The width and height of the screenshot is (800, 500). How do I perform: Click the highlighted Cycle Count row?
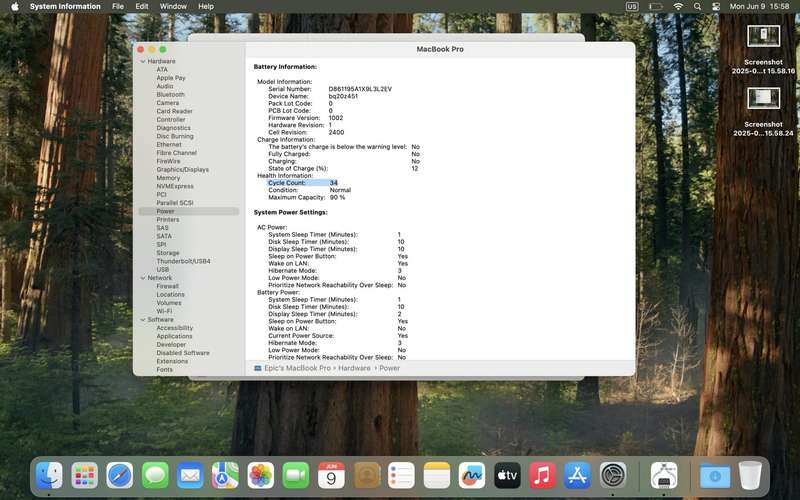[303, 183]
